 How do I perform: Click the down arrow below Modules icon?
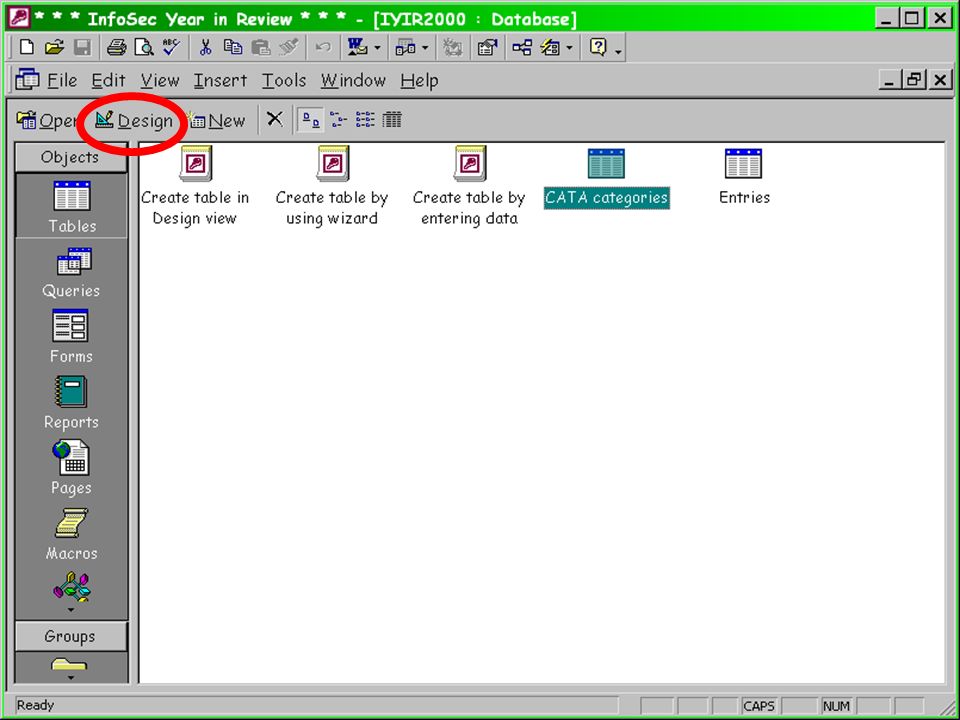point(71,610)
